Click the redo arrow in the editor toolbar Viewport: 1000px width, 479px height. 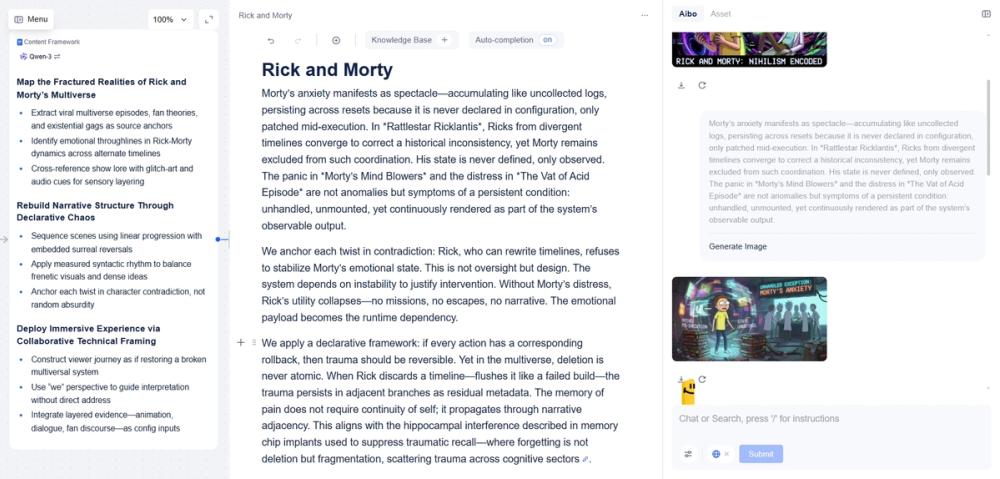click(x=298, y=40)
